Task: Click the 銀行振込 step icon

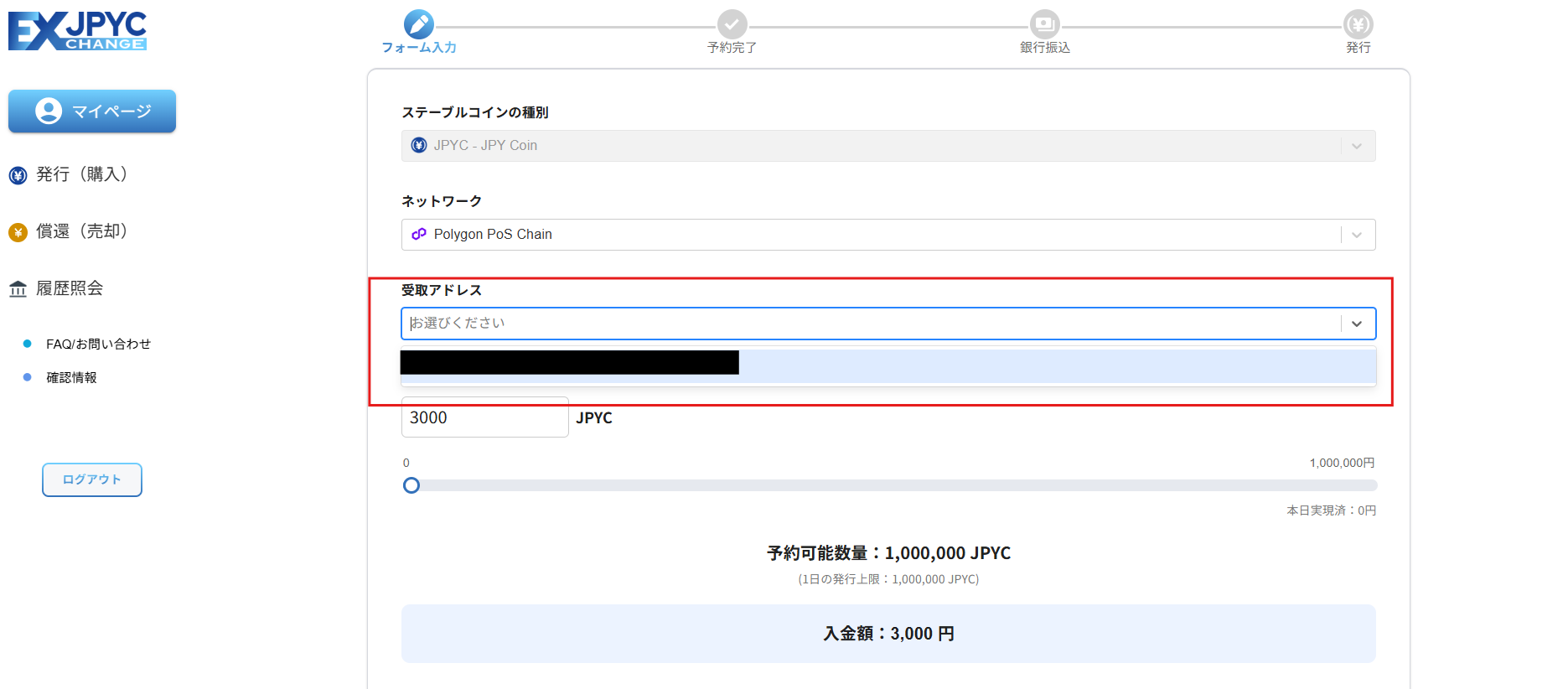Action: tap(1044, 24)
